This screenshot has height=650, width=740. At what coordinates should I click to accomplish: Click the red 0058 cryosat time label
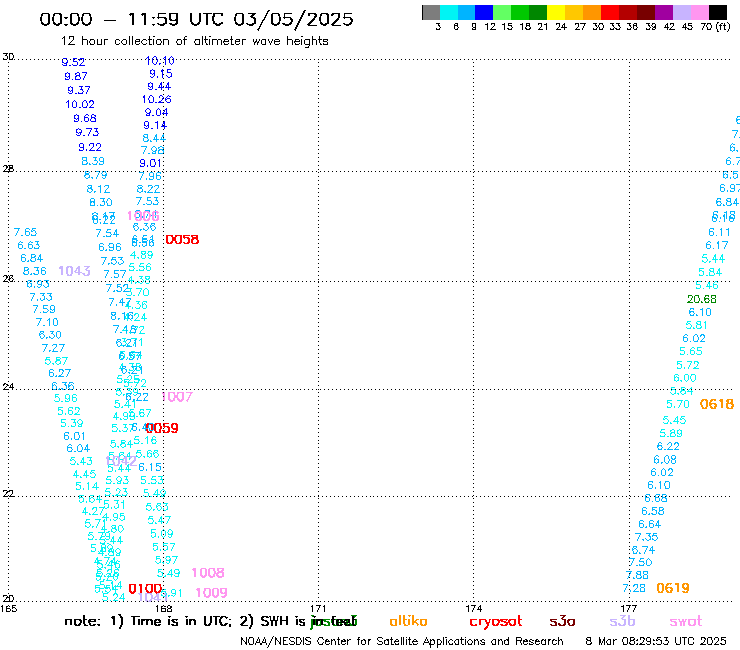[182, 240]
